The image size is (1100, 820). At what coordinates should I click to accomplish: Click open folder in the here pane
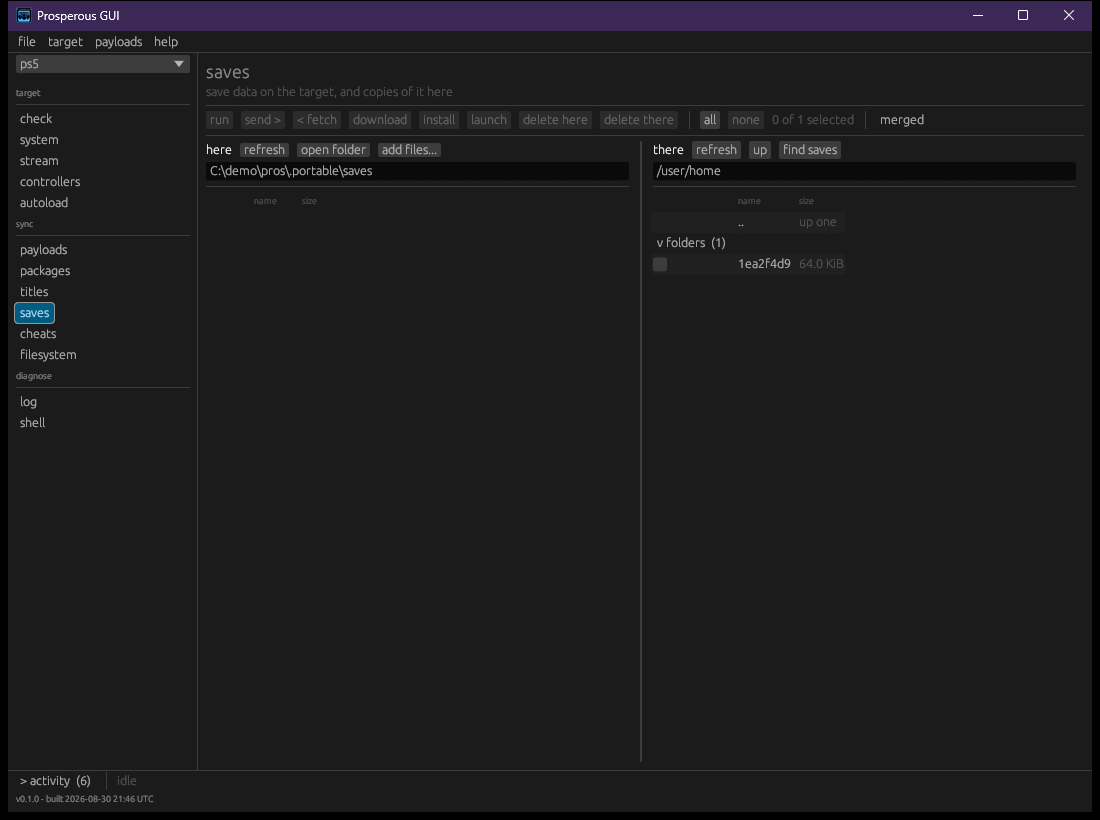coord(333,150)
